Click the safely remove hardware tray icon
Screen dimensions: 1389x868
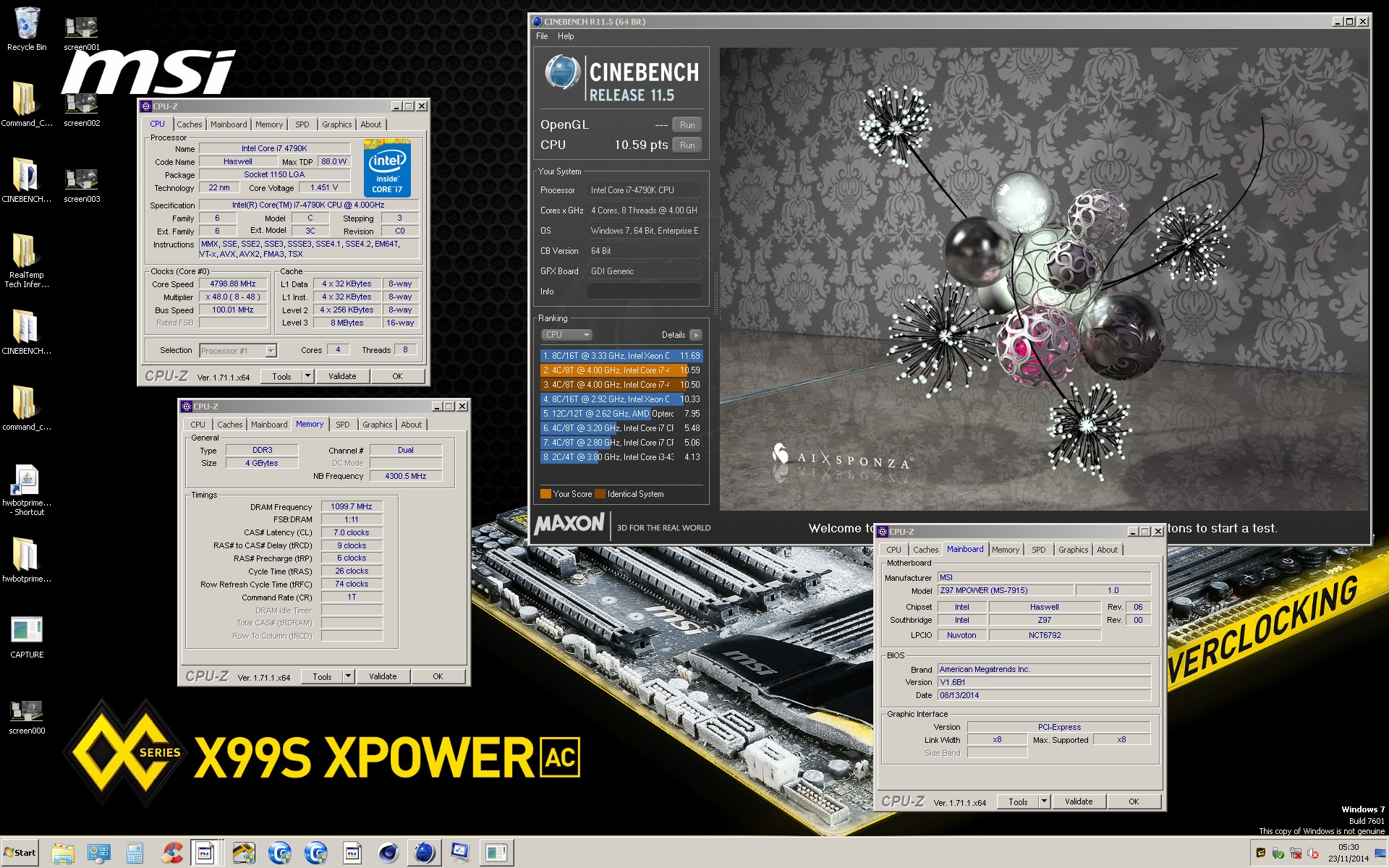(1278, 854)
